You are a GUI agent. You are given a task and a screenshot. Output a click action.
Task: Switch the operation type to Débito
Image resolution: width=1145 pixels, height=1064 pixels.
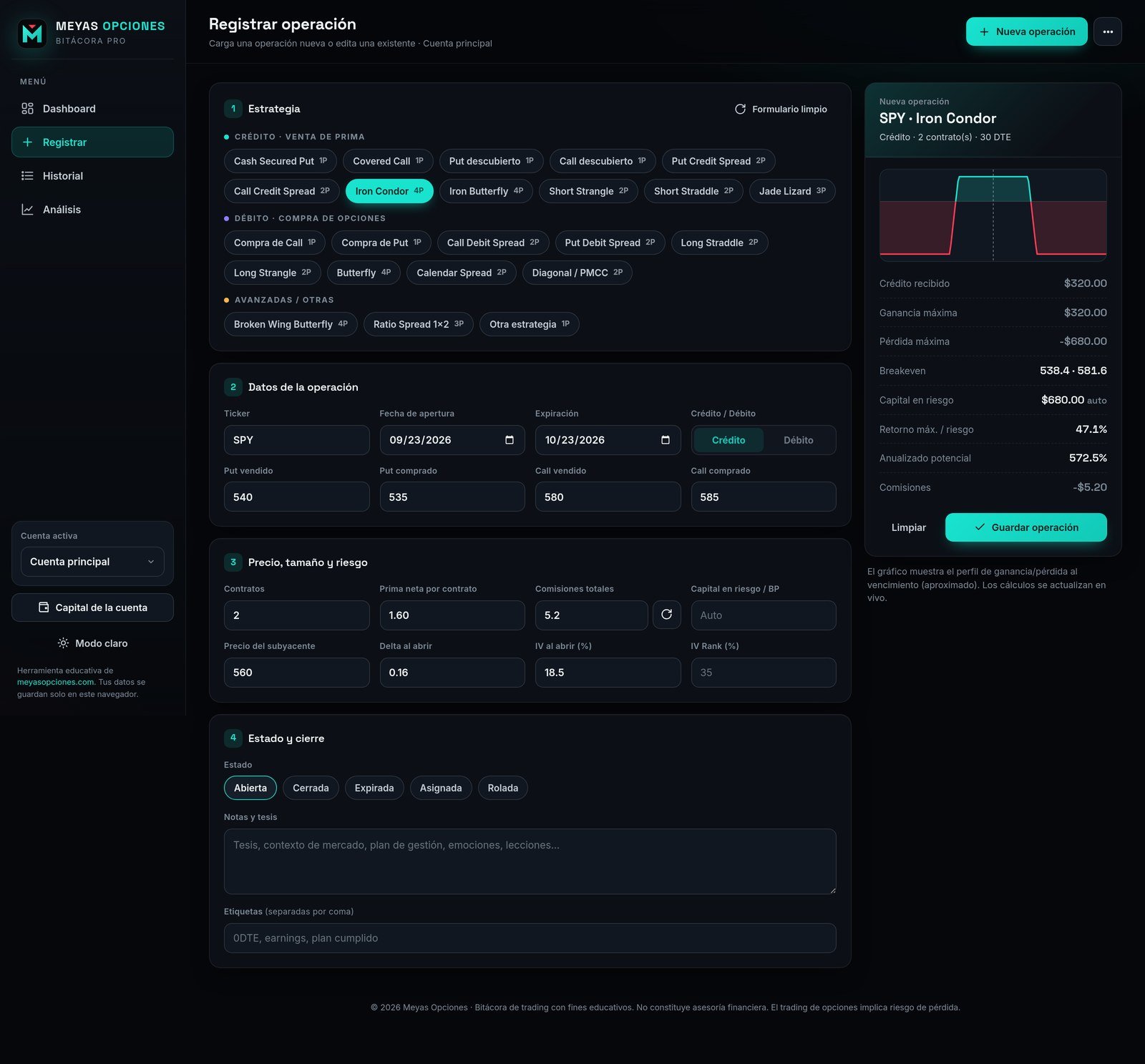tap(798, 440)
